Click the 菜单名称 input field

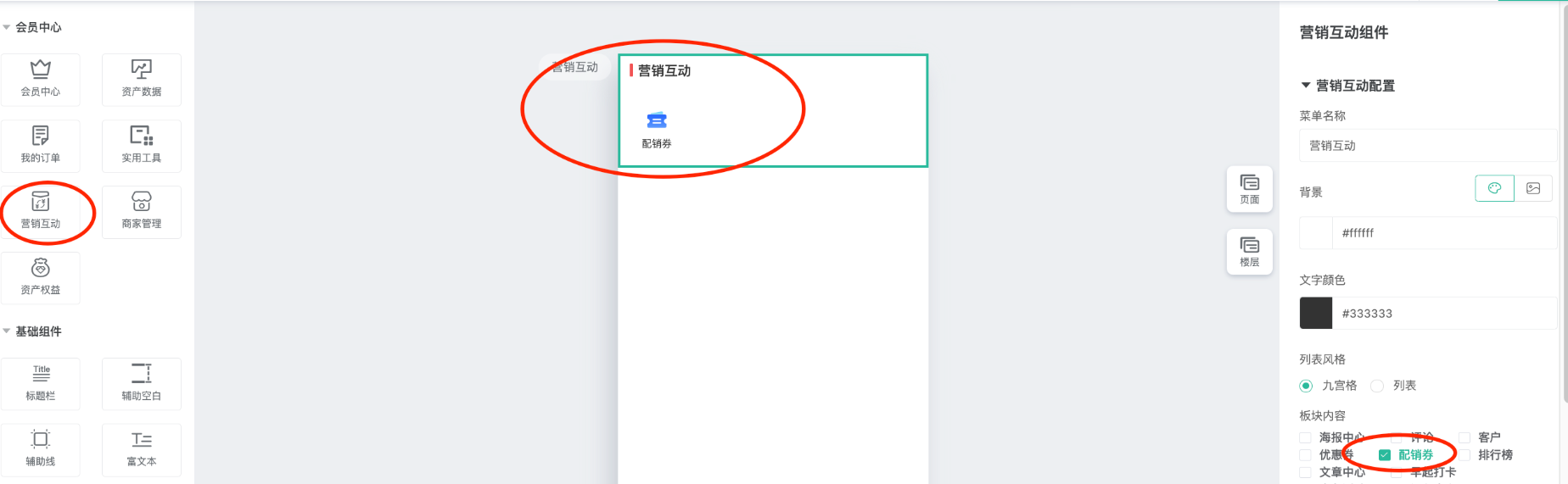[1428, 146]
